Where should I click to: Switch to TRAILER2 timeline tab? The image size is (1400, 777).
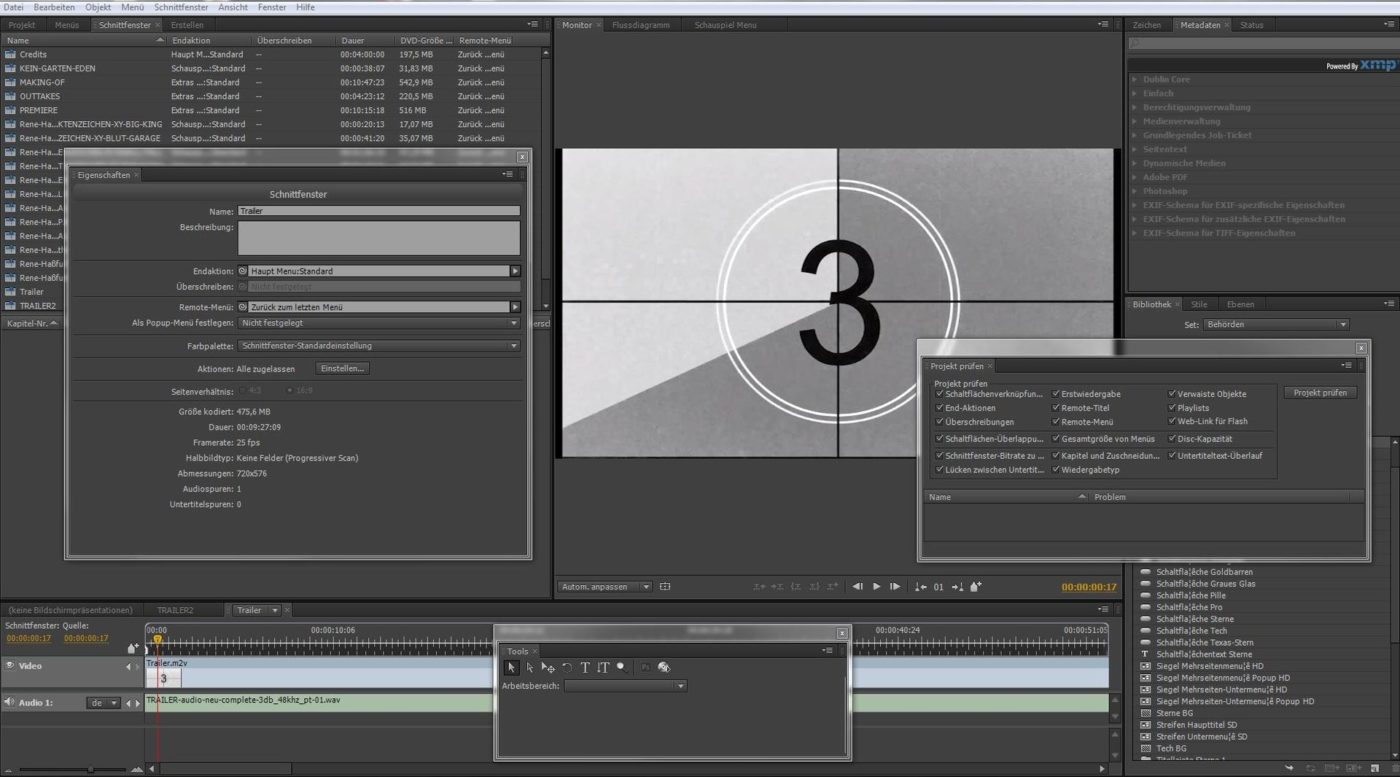(x=175, y=610)
